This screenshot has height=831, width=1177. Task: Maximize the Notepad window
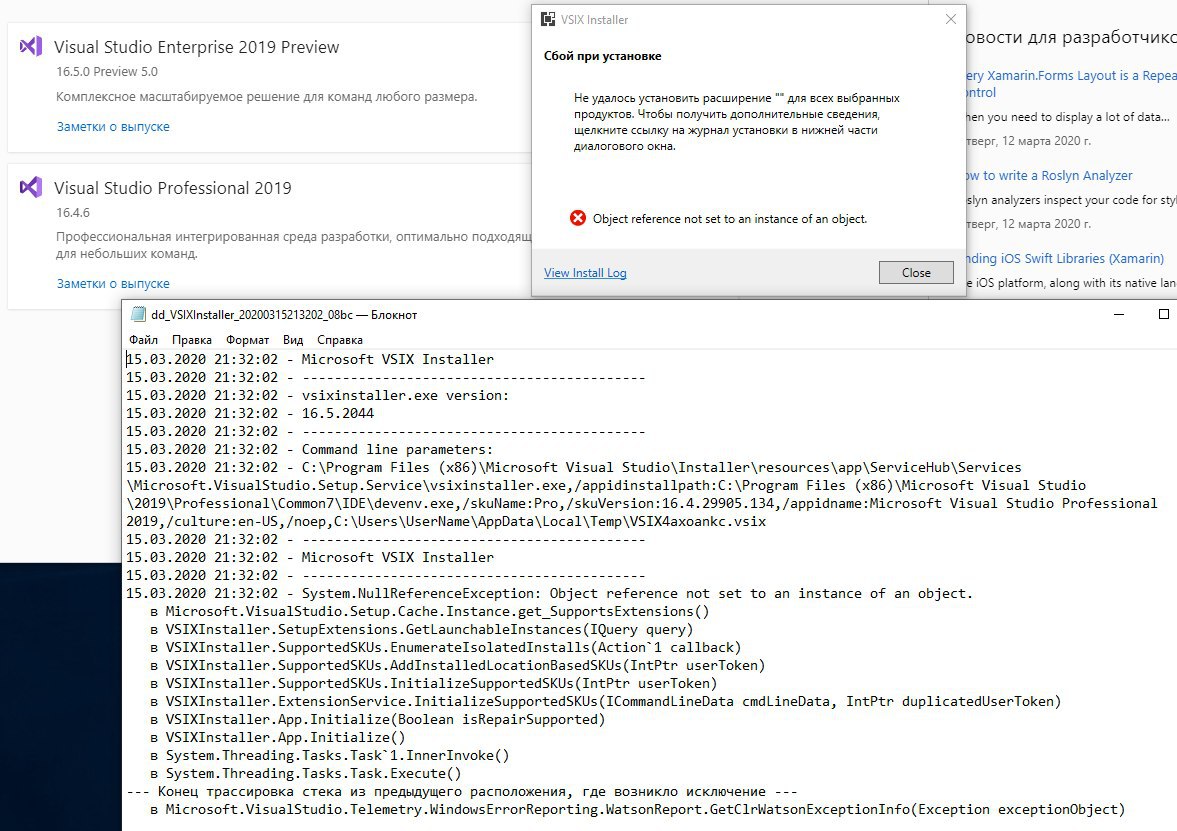1163,315
